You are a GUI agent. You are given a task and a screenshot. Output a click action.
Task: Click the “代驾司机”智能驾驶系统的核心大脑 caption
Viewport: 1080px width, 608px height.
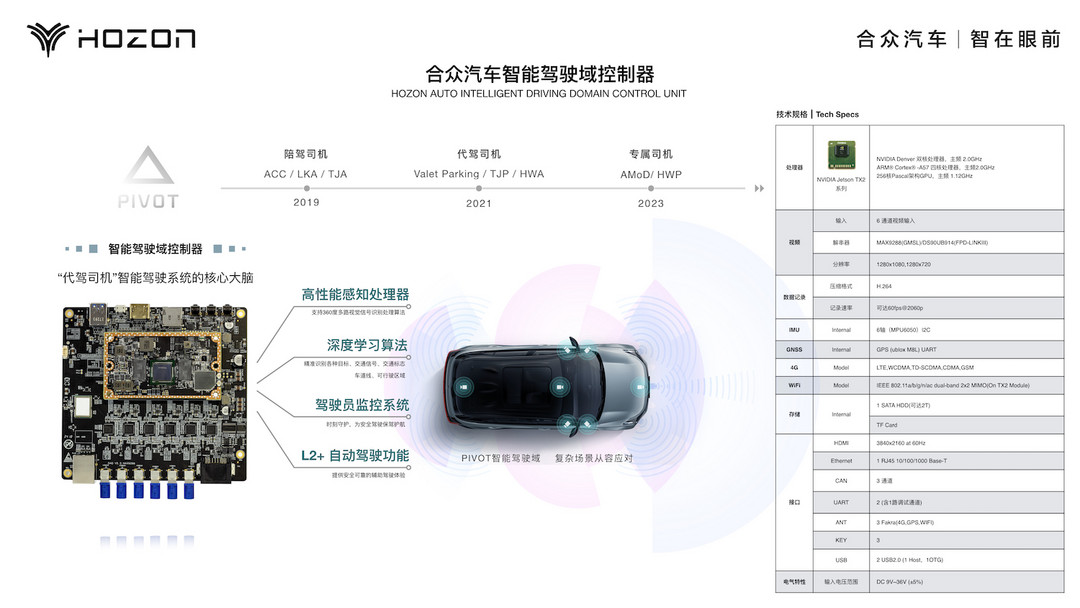pyautogui.click(x=156, y=277)
